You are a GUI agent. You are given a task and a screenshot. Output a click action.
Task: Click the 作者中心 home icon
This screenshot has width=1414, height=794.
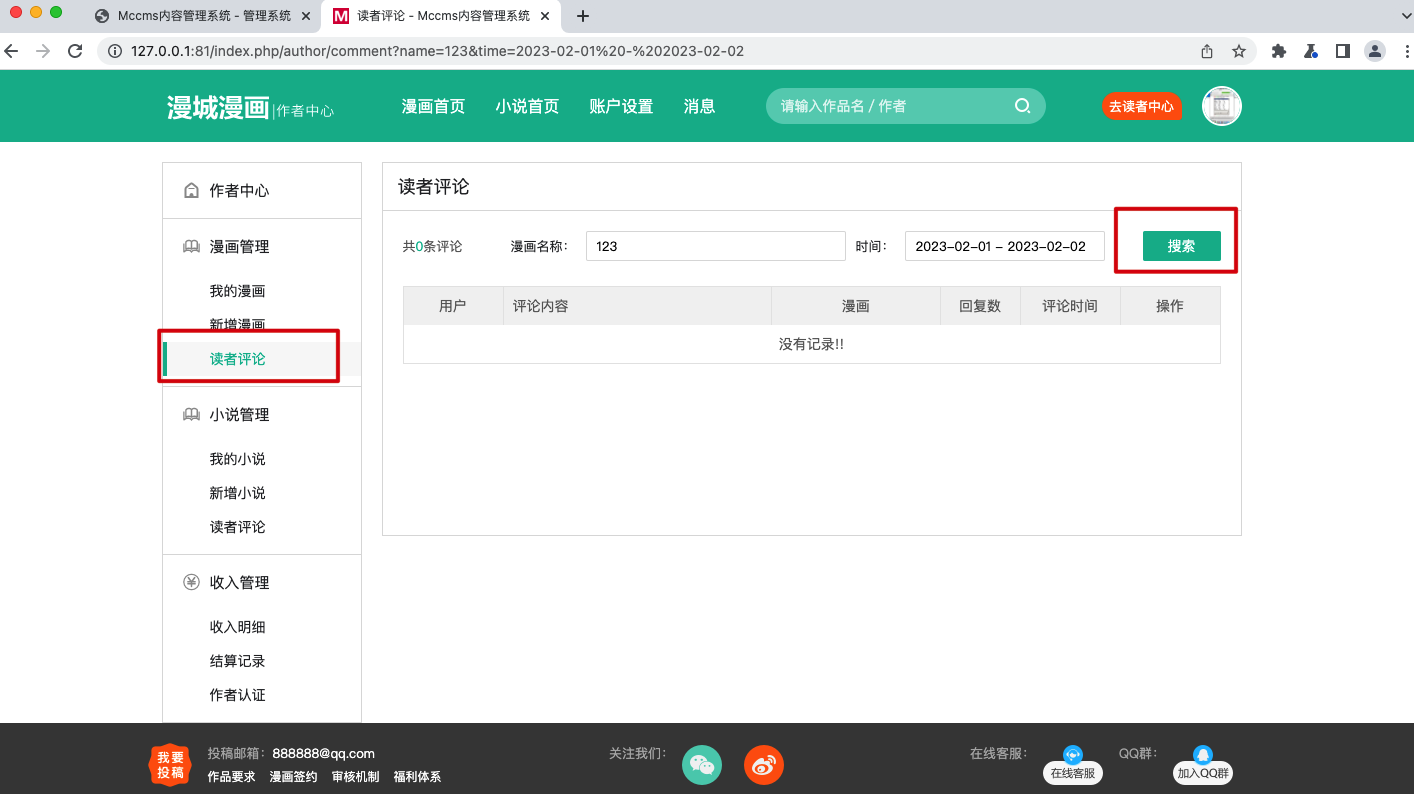(191, 189)
